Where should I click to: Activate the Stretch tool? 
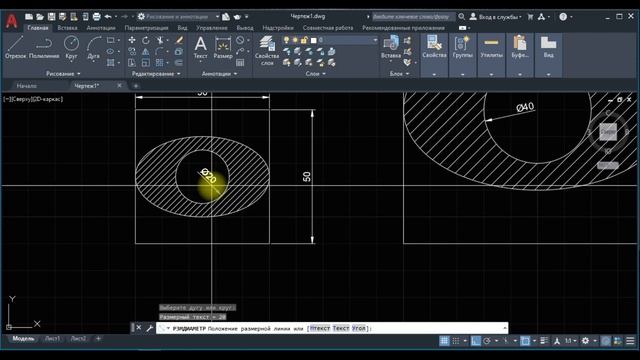coord(132,62)
